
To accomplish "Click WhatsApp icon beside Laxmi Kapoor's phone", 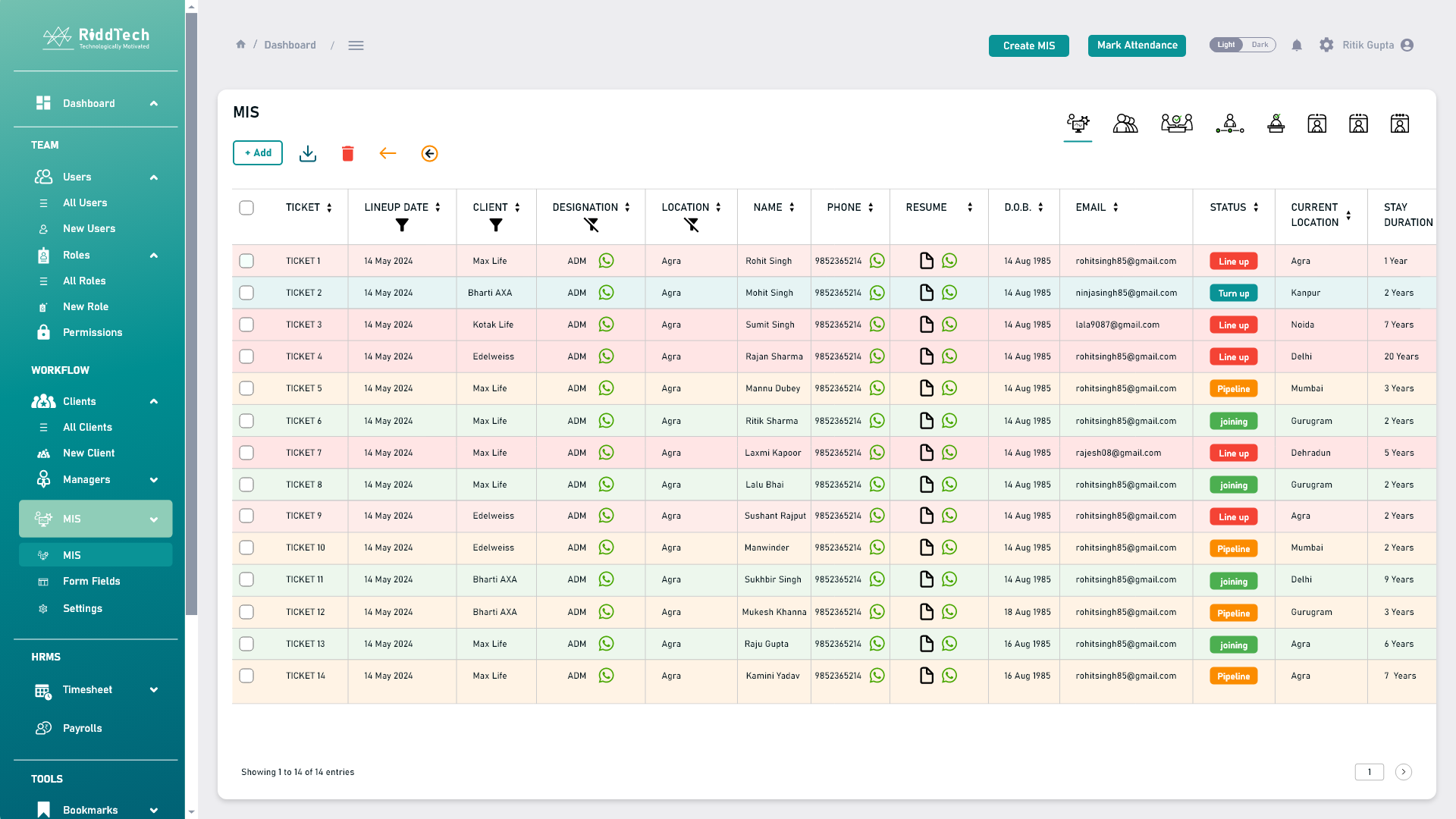I will point(877,453).
